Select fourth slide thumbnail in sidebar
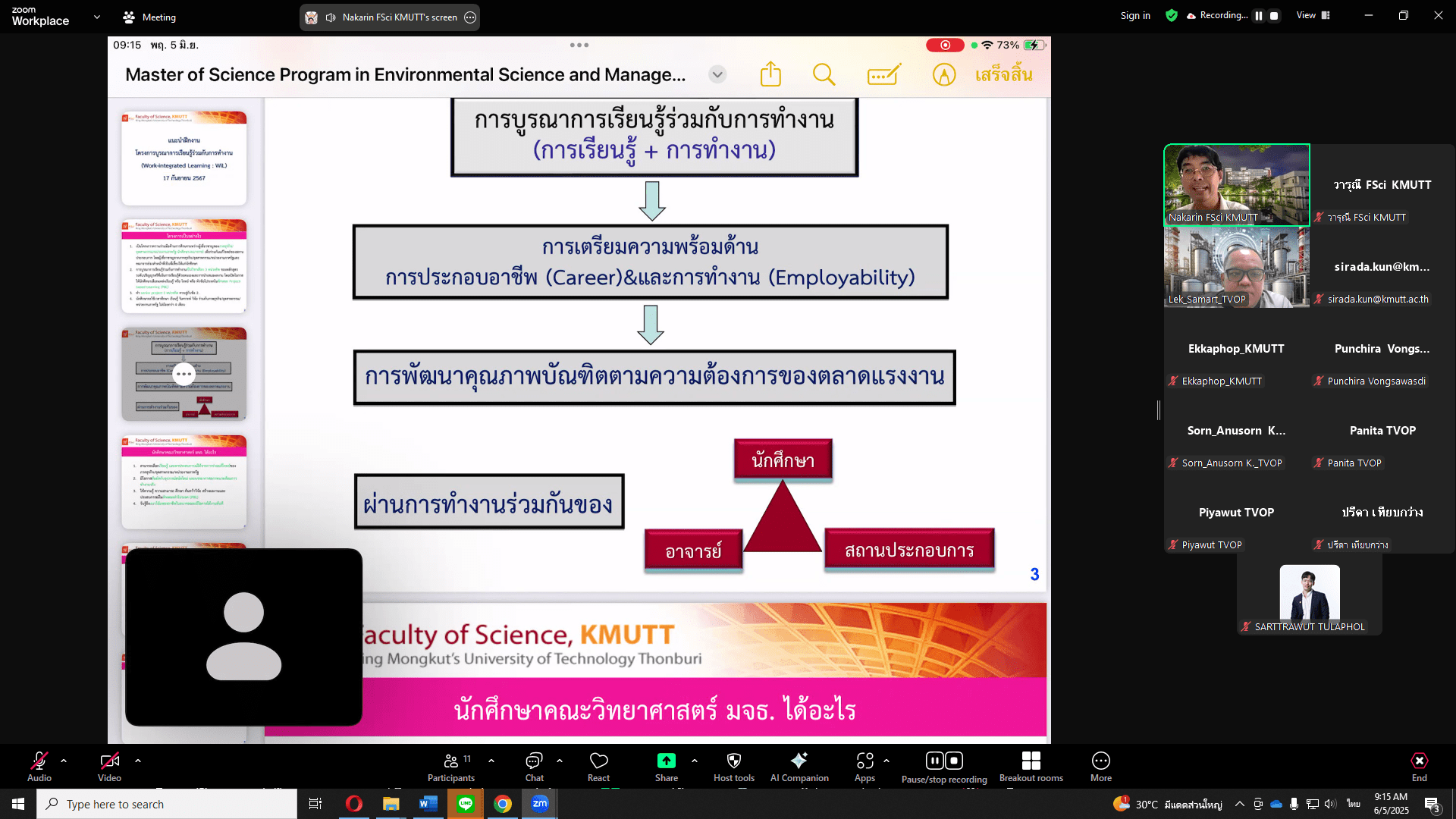Viewport: 1456px width, 819px height. pos(184,482)
